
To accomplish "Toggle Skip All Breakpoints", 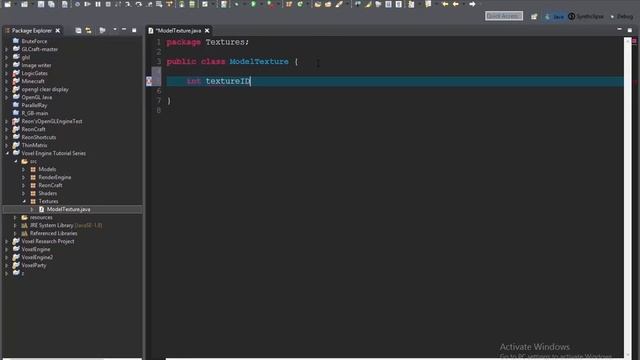I will [77, 4].
